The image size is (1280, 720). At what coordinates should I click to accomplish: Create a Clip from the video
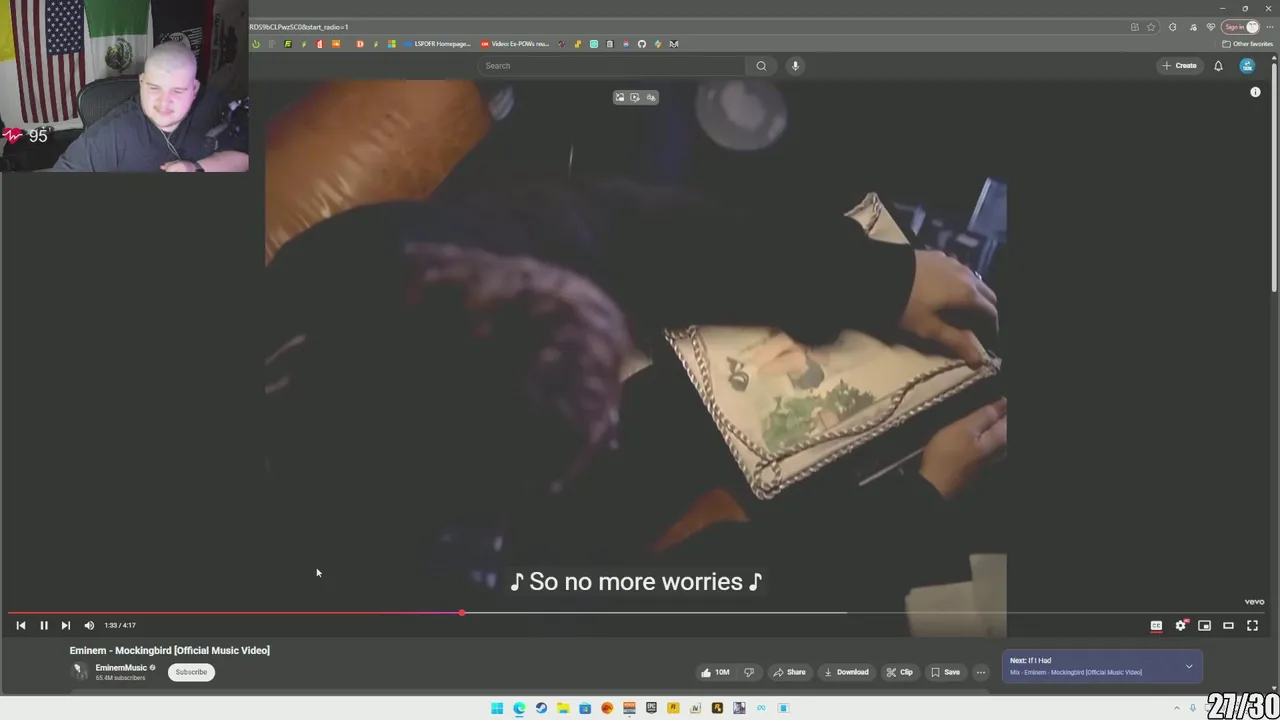(x=900, y=672)
